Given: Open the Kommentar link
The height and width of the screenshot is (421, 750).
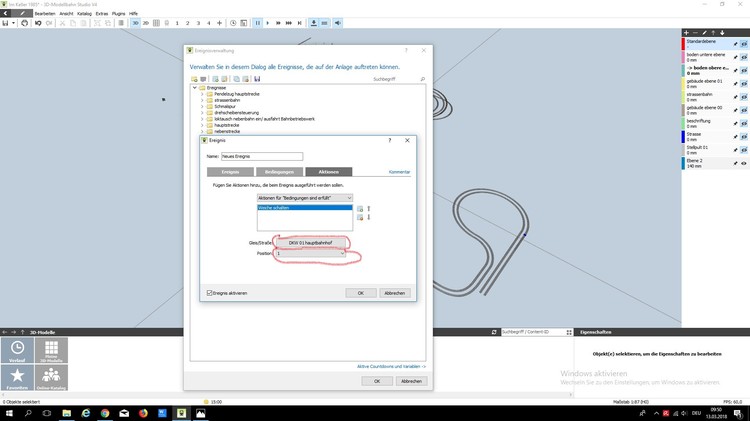Looking at the screenshot, I should tap(399, 172).
